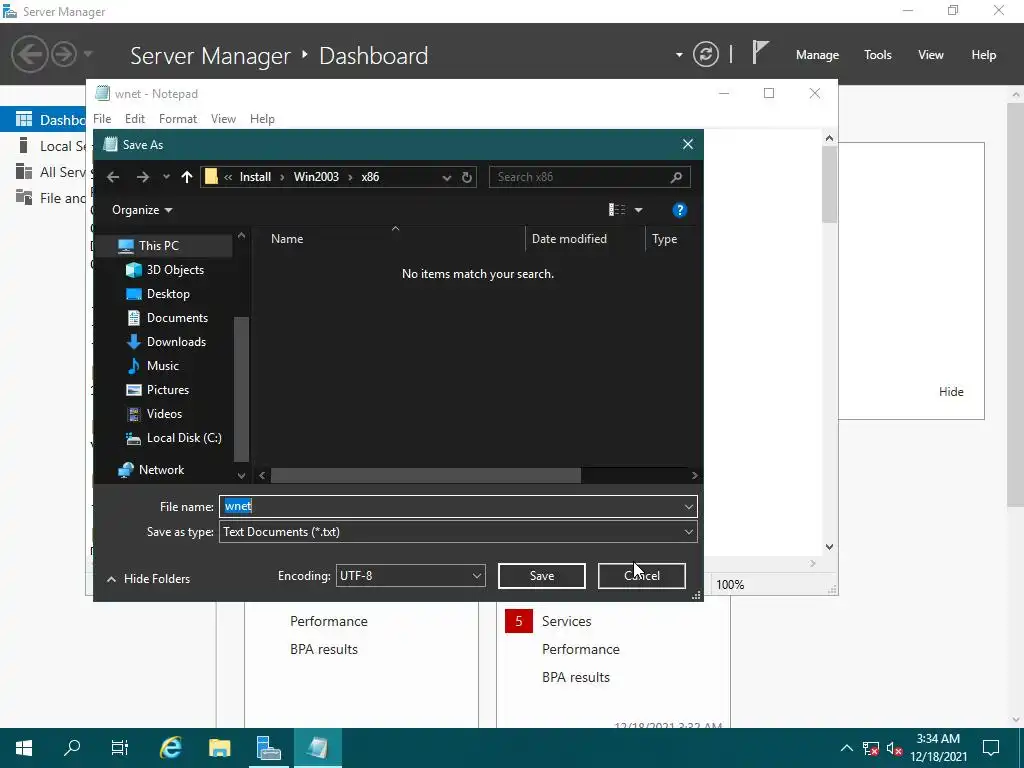This screenshot has width=1024, height=768.
Task: Expand the File name history dropdown
Action: 688,506
